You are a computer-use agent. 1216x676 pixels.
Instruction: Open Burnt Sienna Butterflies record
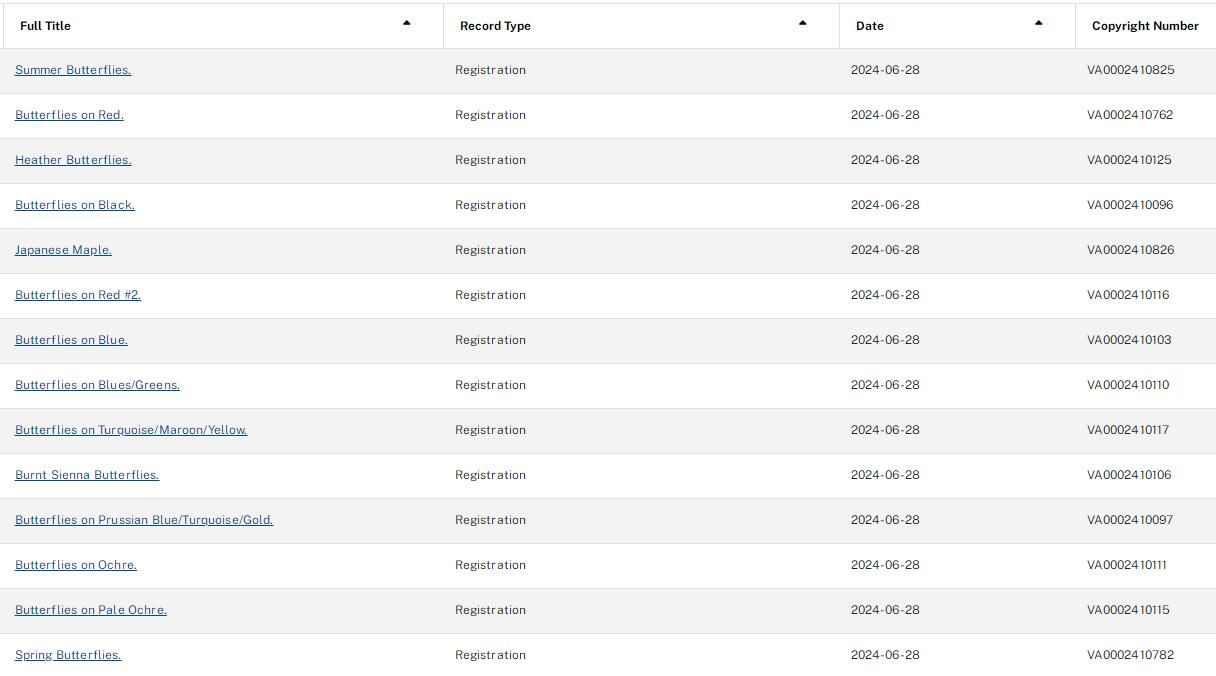pos(87,475)
